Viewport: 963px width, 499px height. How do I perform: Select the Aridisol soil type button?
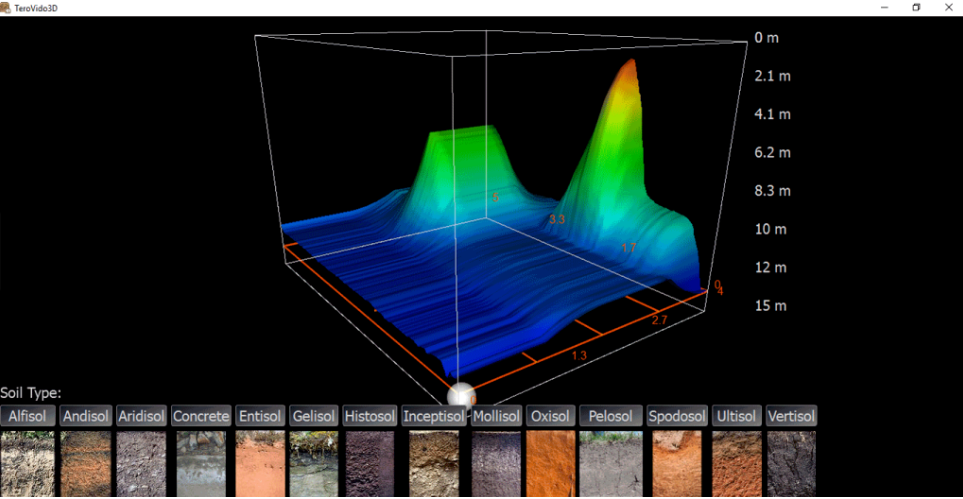tap(141, 416)
